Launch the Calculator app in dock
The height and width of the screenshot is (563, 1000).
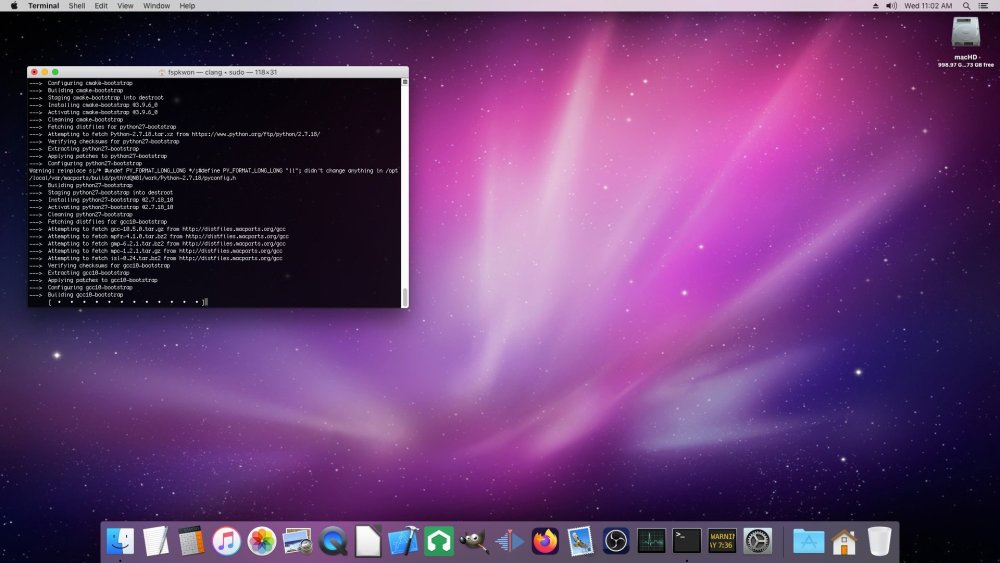191,541
